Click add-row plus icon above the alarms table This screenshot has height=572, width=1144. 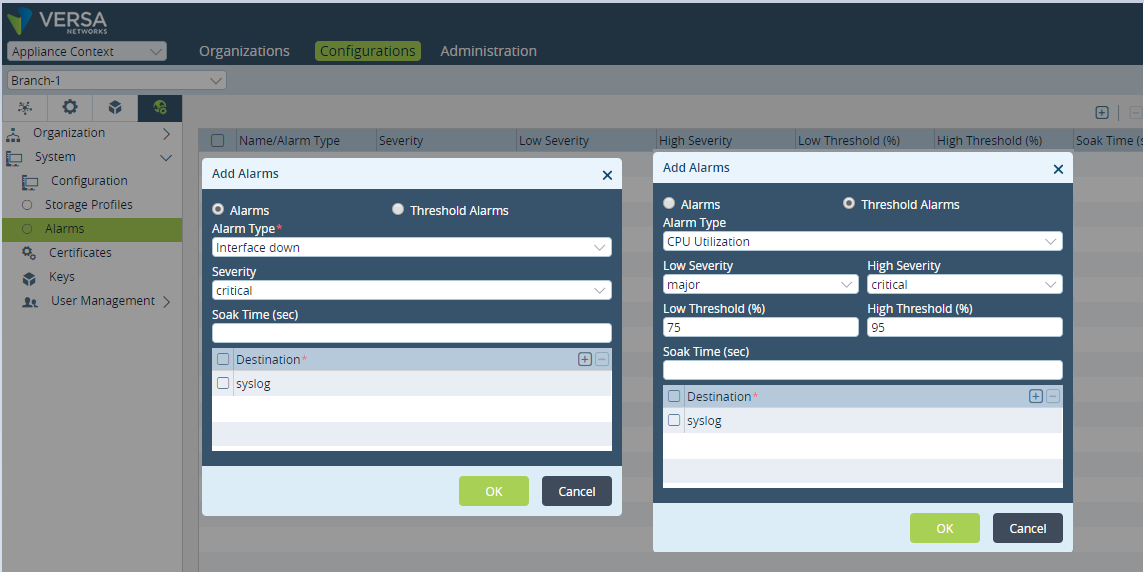pos(1102,112)
